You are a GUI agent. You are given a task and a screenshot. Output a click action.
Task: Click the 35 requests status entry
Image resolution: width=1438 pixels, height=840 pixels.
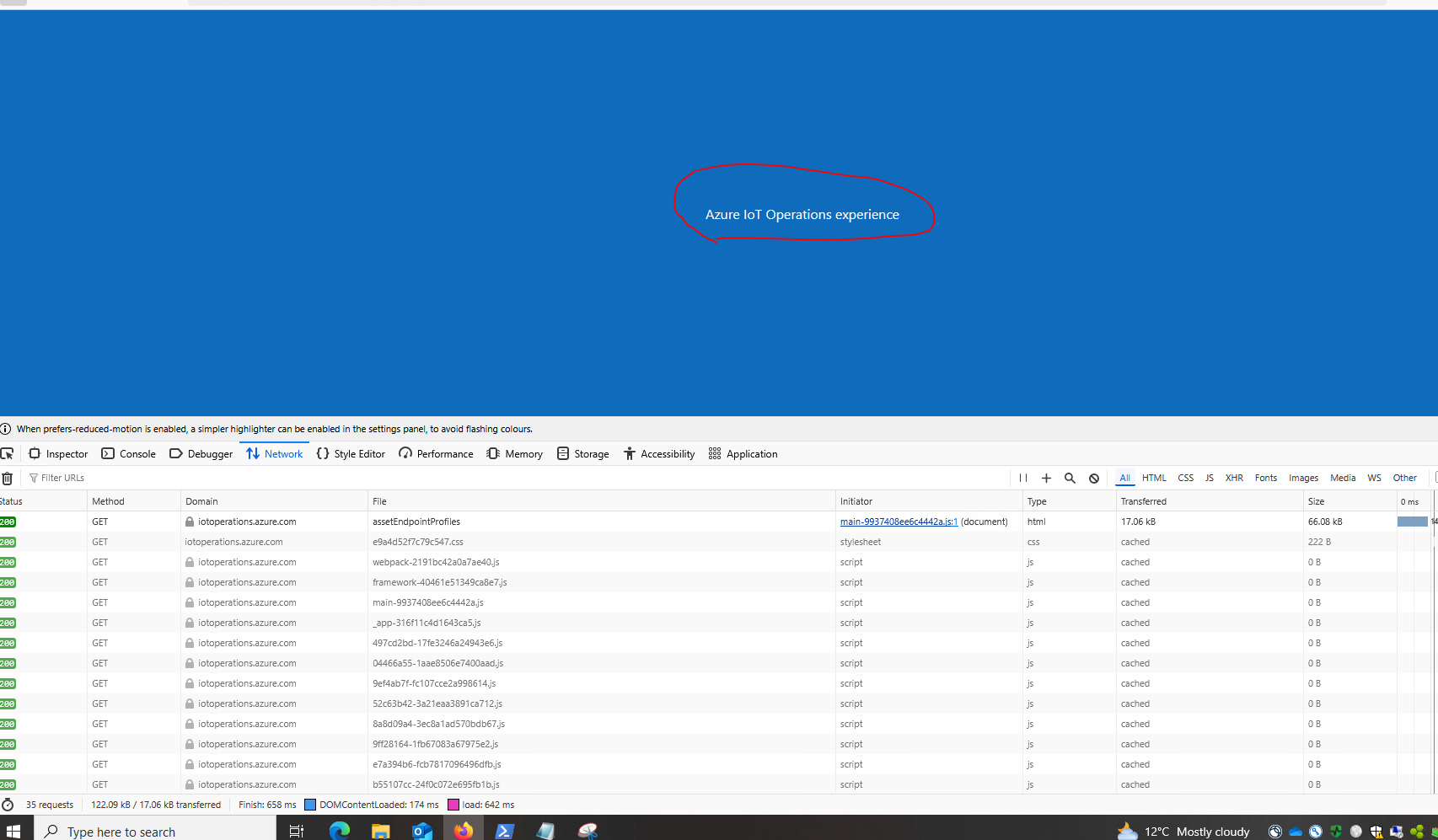coord(50,805)
